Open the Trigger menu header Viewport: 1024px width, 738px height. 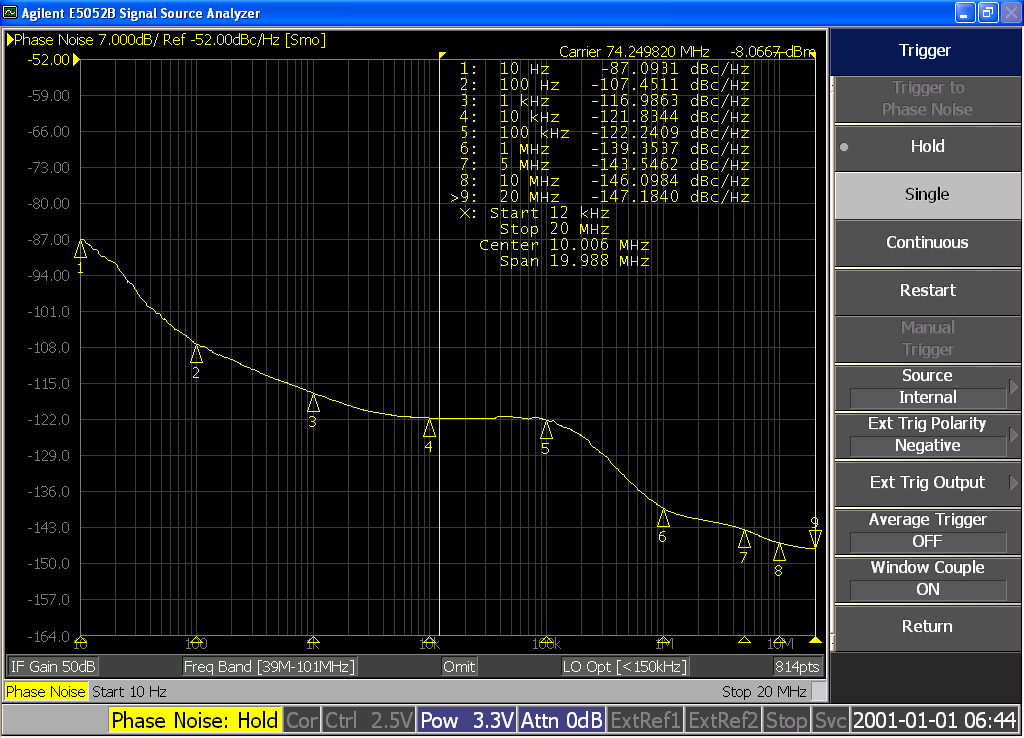point(926,50)
